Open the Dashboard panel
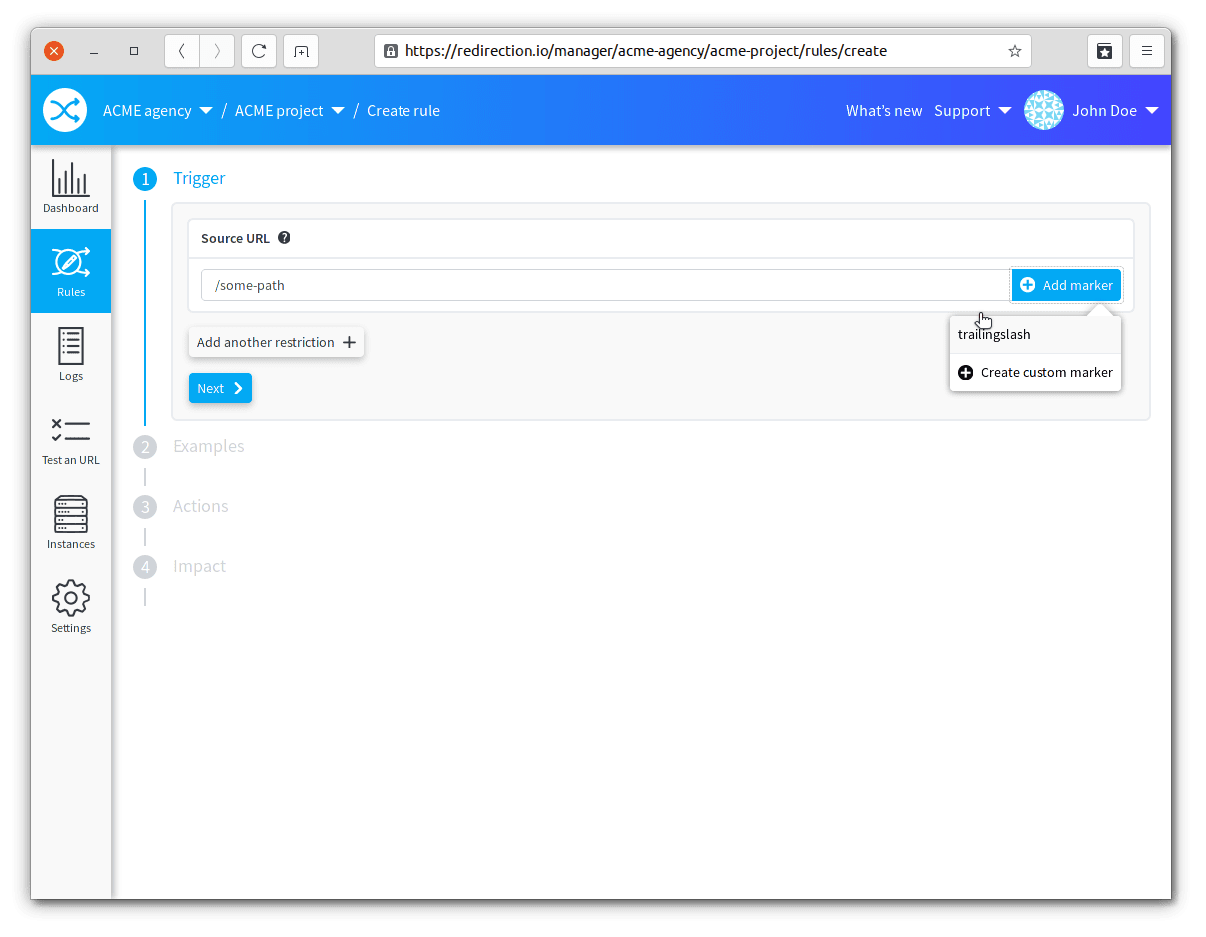Screen dimensions: 1206x937 coord(70,187)
